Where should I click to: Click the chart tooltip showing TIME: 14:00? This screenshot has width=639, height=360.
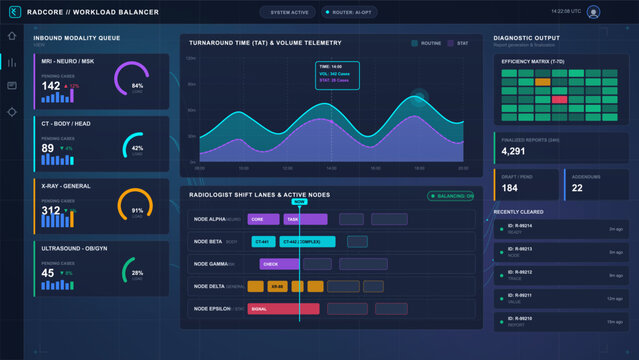tap(337, 75)
